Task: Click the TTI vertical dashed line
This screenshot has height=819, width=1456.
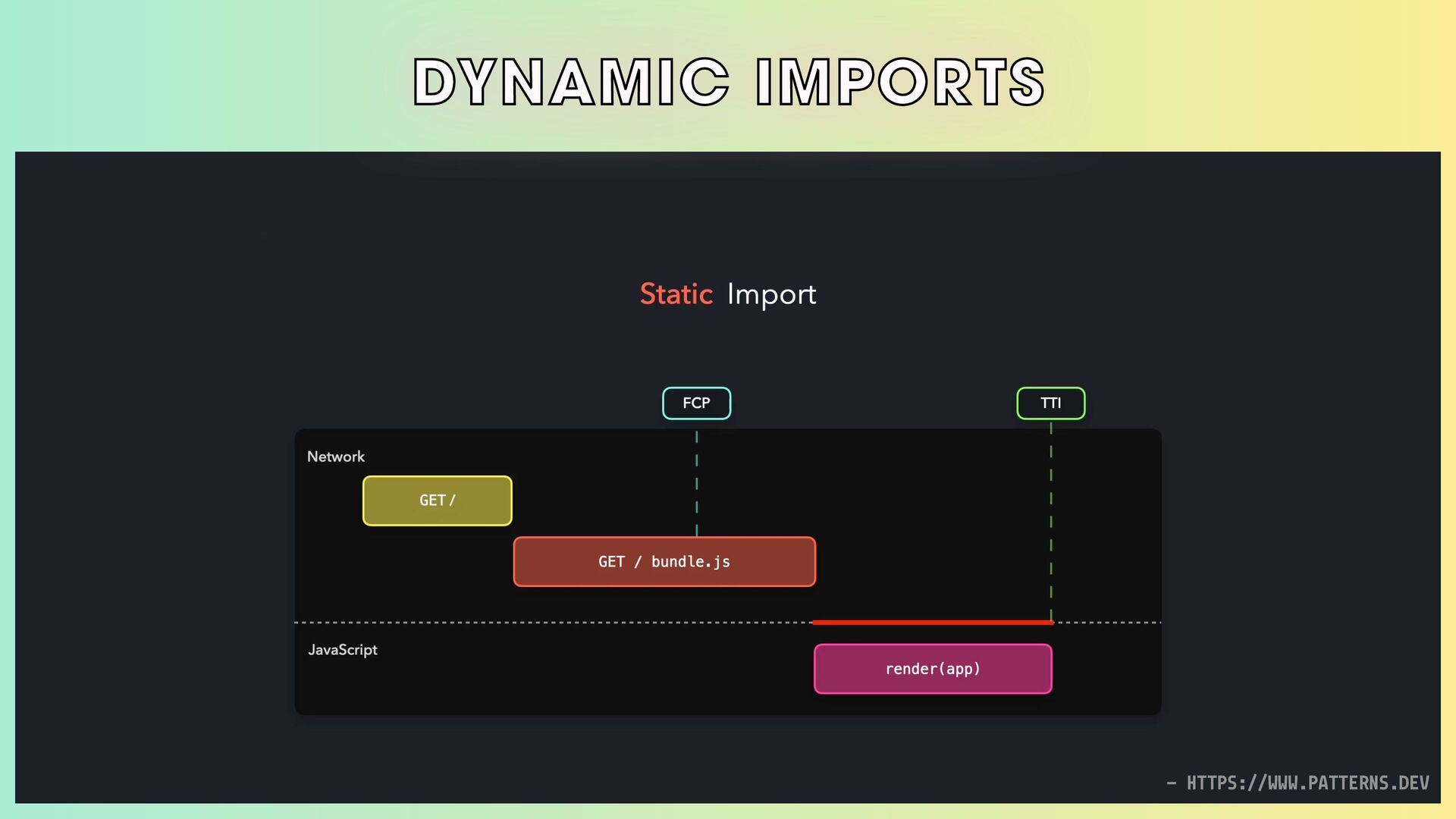Action: pyautogui.click(x=1051, y=523)
